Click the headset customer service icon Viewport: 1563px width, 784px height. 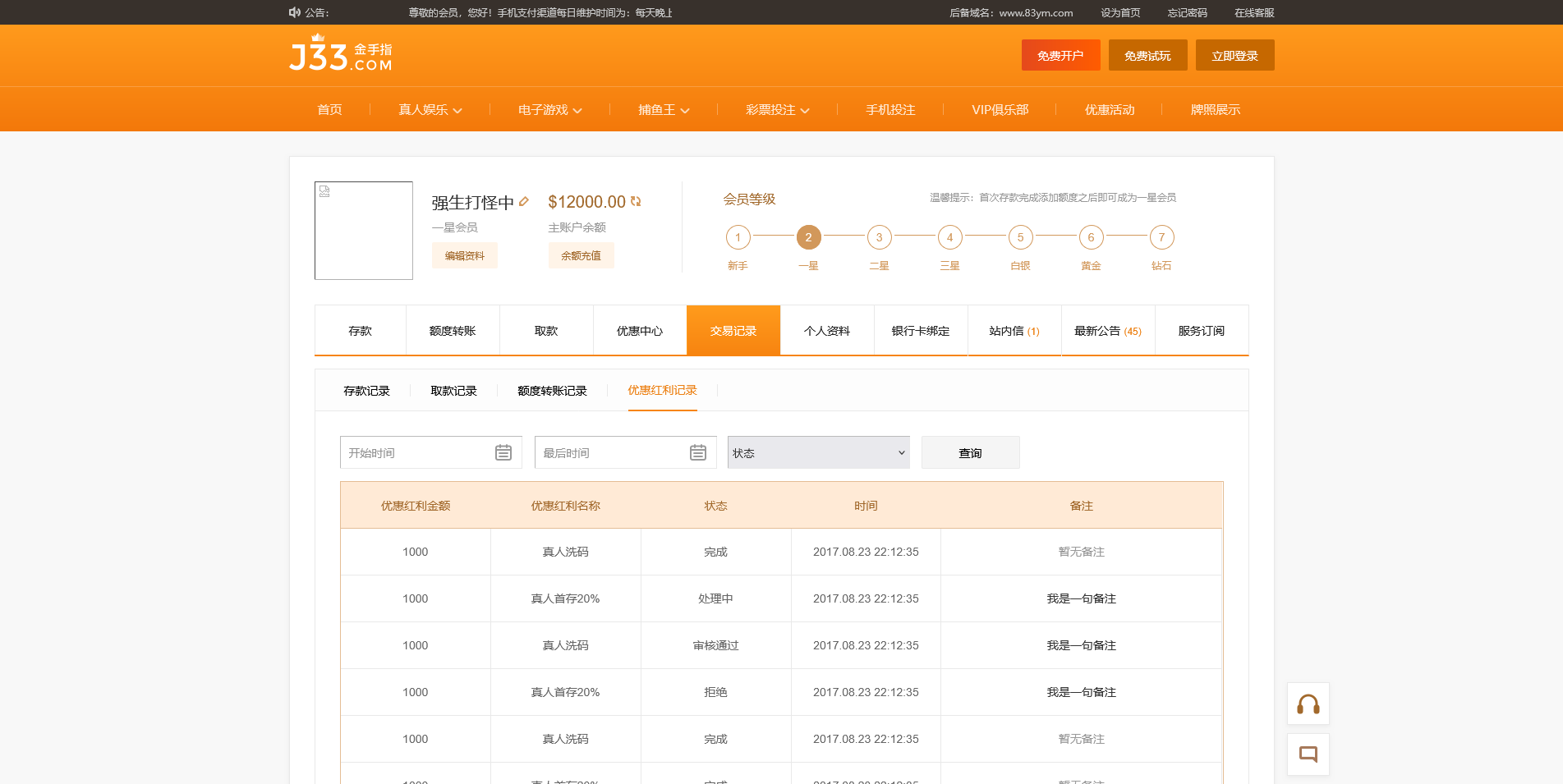(x=1308, y=704)
